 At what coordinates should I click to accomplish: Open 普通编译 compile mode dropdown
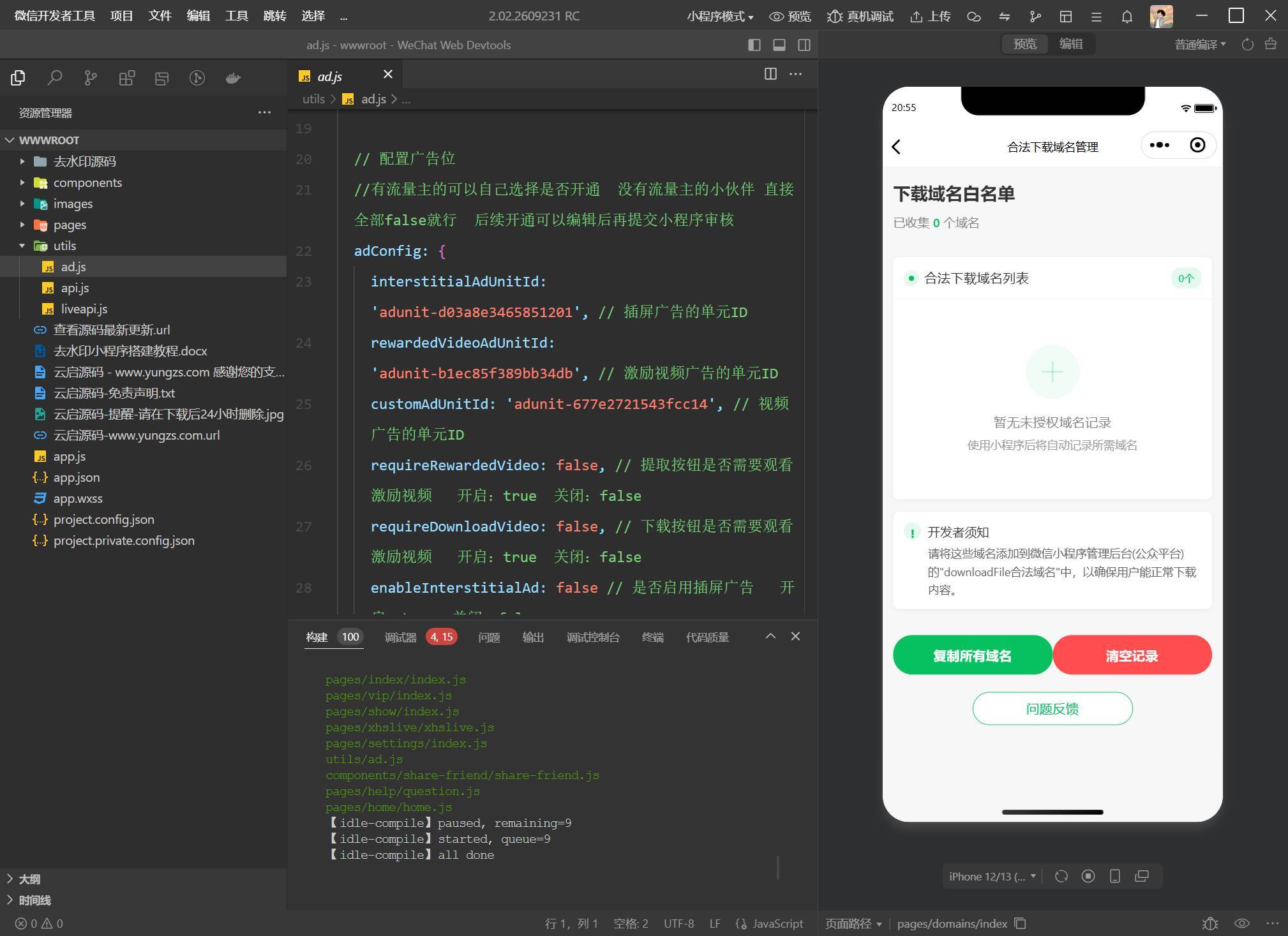point(1200,44)
